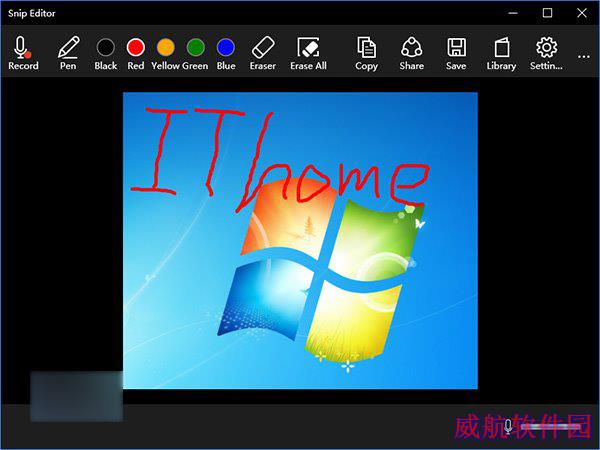Viewport: 600px width, 450px height.
Task: Pick the Yellow ink color
Action: [x=166, y=47]
